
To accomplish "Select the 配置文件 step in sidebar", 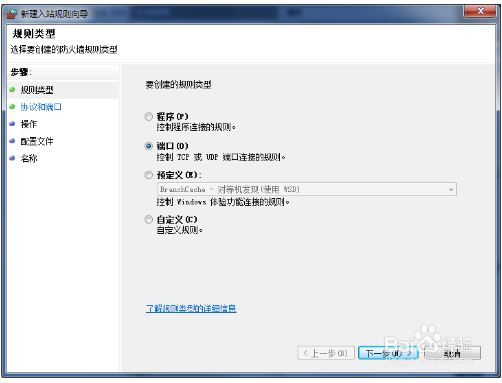I will (x=37, y=141).
